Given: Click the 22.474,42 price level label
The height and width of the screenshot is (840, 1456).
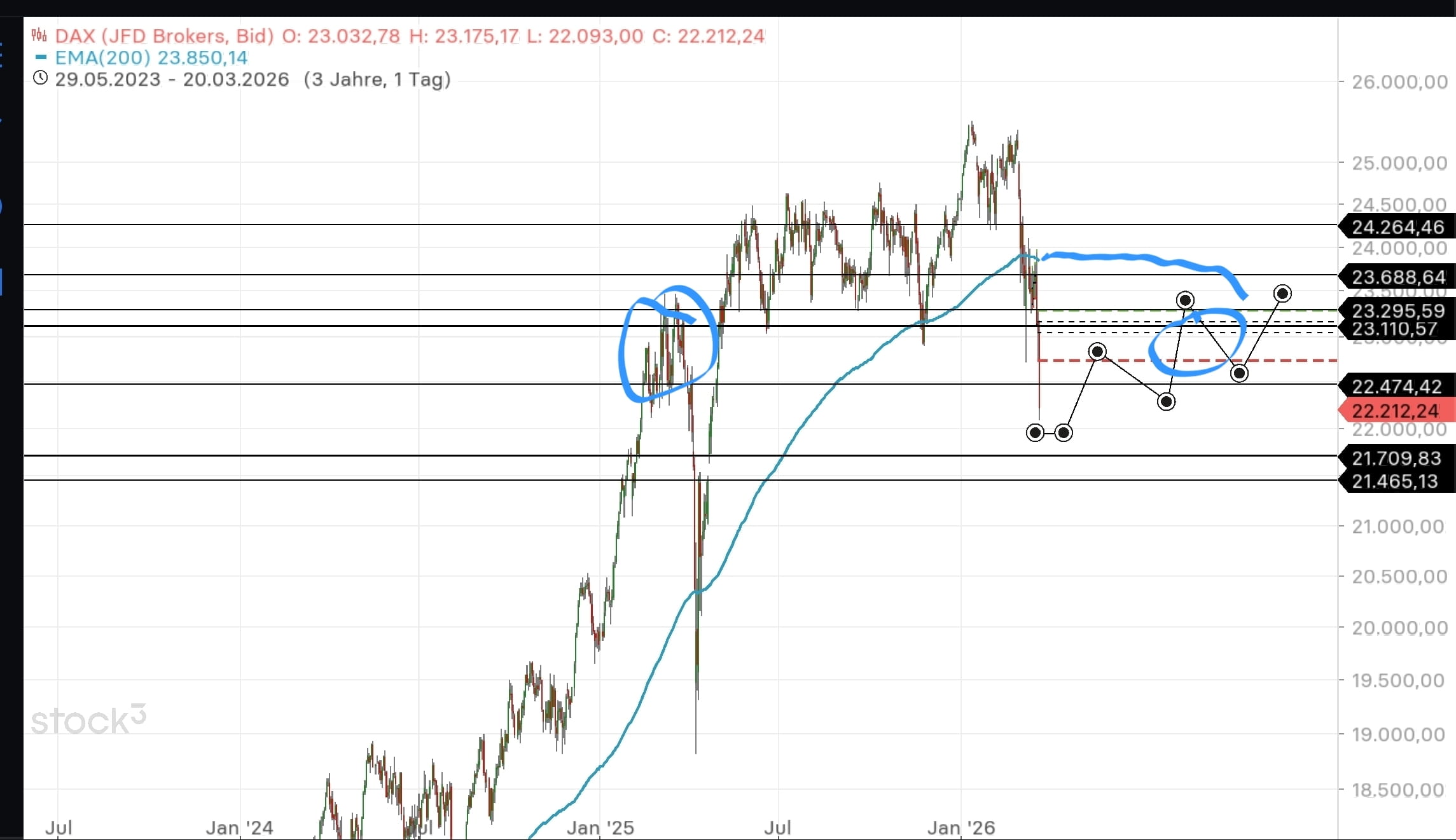Looking at the screenshot, I should tap(1397, 386).
